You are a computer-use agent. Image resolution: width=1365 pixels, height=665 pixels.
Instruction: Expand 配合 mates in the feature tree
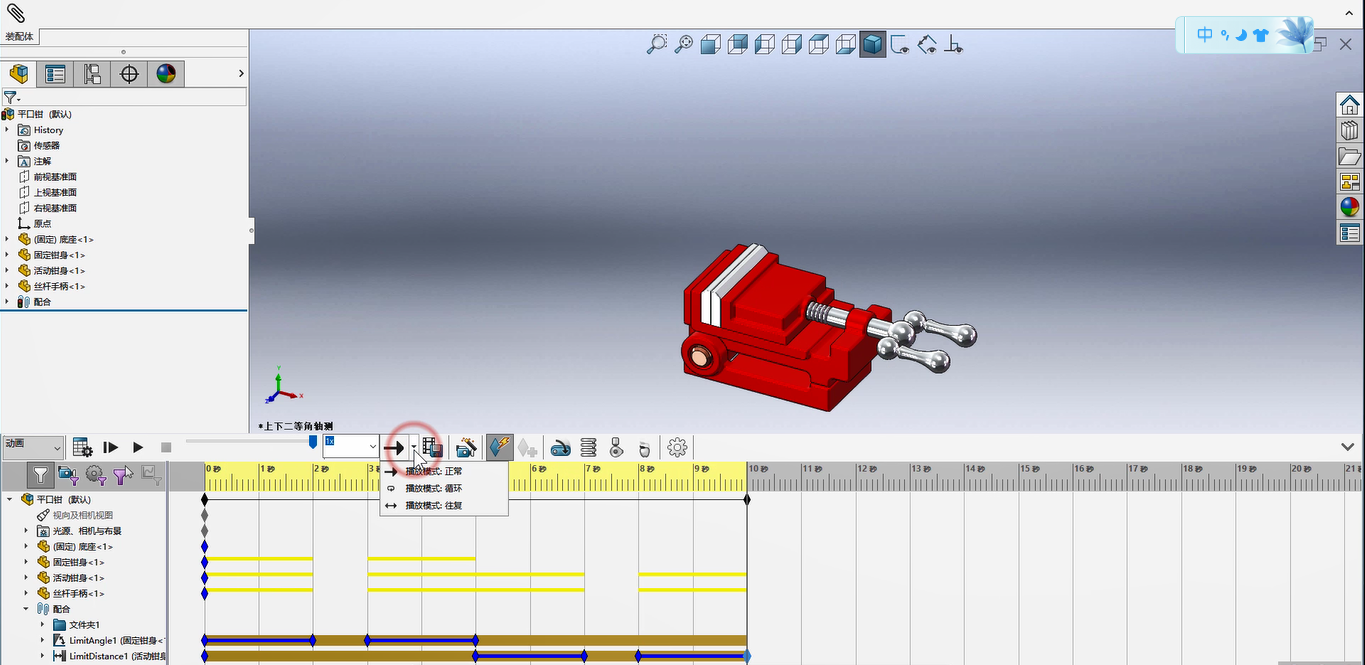pos(7,301)
